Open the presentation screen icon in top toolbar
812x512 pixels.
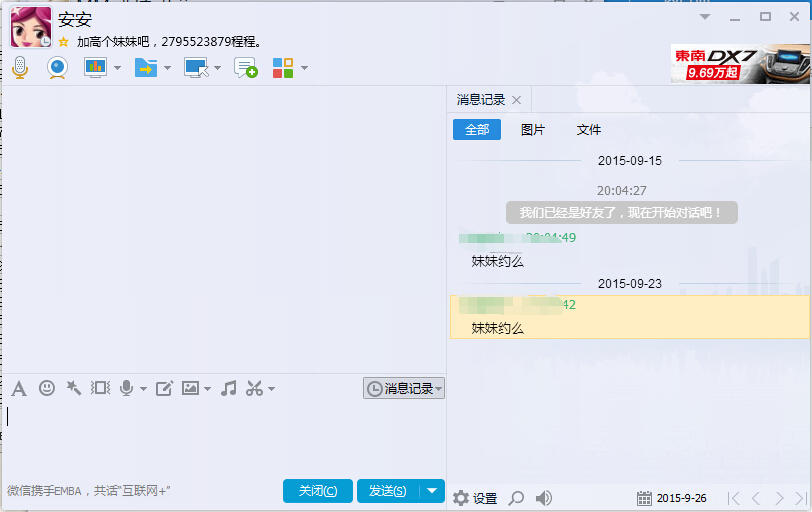tap(95, 67)
